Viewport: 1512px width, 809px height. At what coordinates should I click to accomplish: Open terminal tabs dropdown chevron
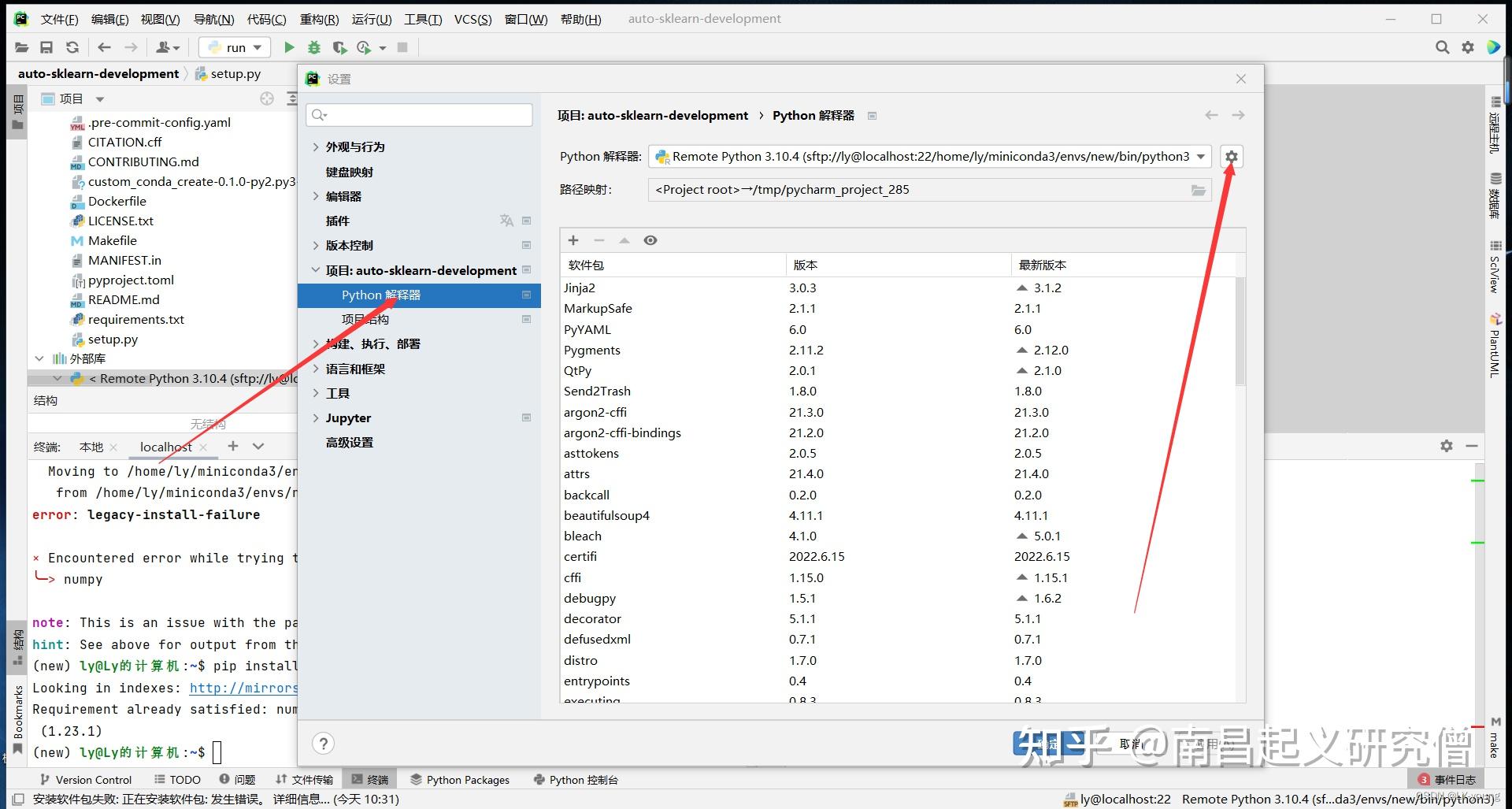(x=258, y=446)
